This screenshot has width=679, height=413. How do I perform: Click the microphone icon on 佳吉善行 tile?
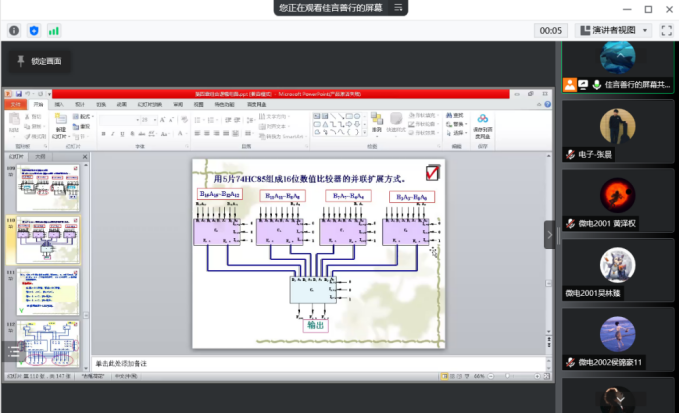596,85
